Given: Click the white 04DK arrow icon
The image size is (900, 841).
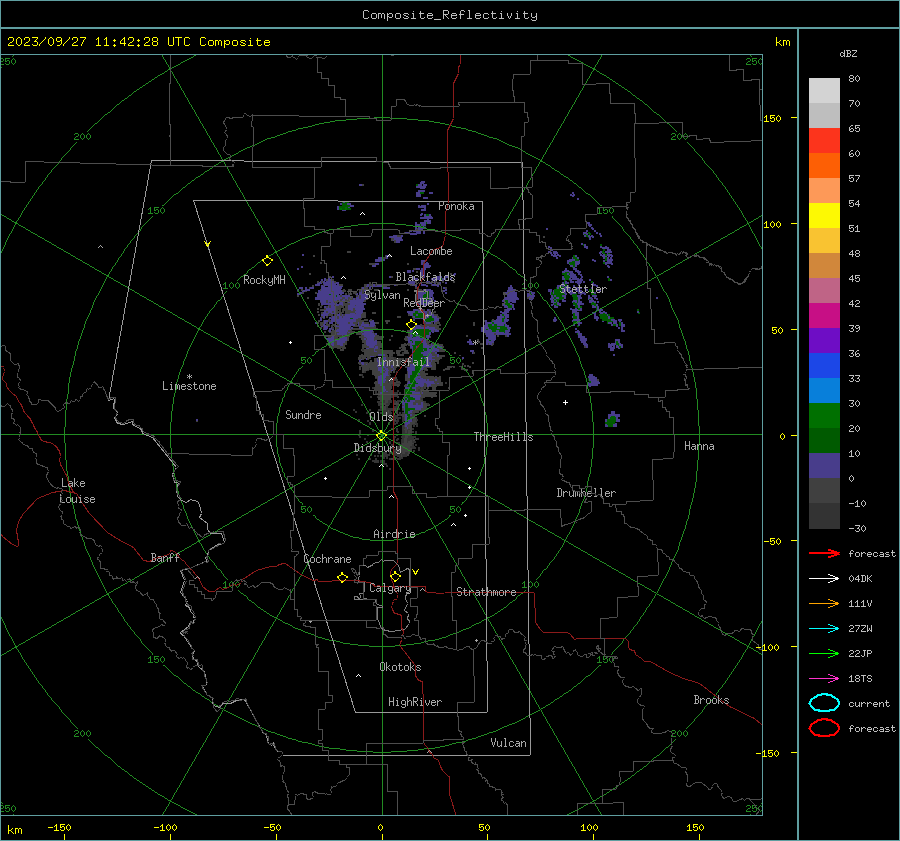Looking at the screenshot, I should pyautogui.click(x=824, y=578).
